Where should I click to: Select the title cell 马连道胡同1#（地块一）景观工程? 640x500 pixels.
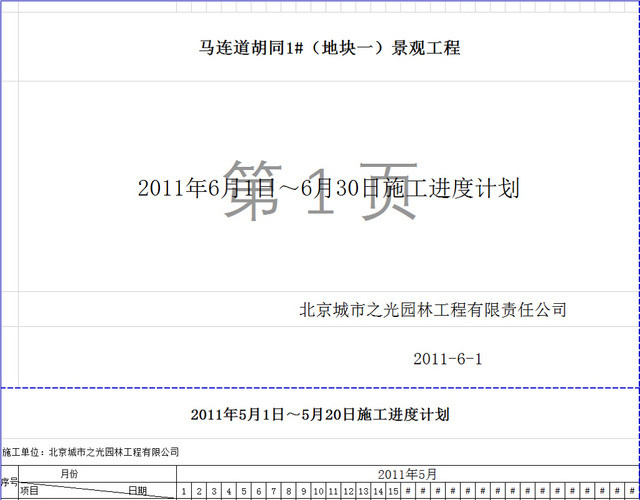[329, 47]
